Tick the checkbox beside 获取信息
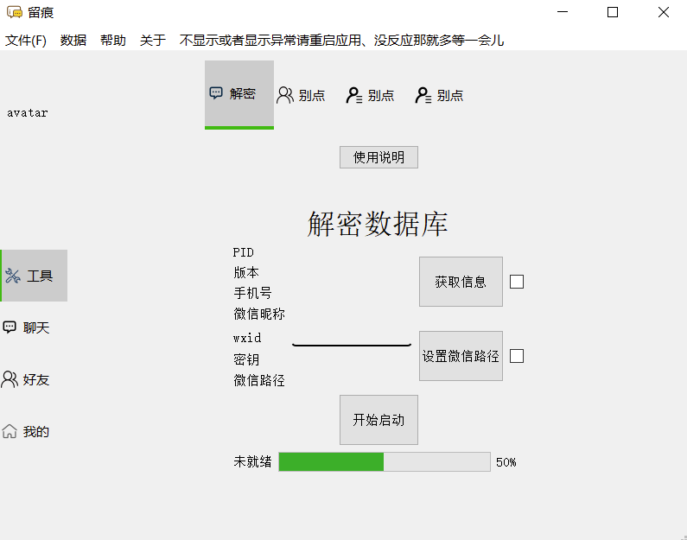The width and height of the screenshot is (687, 540). (x=517, y=282)
